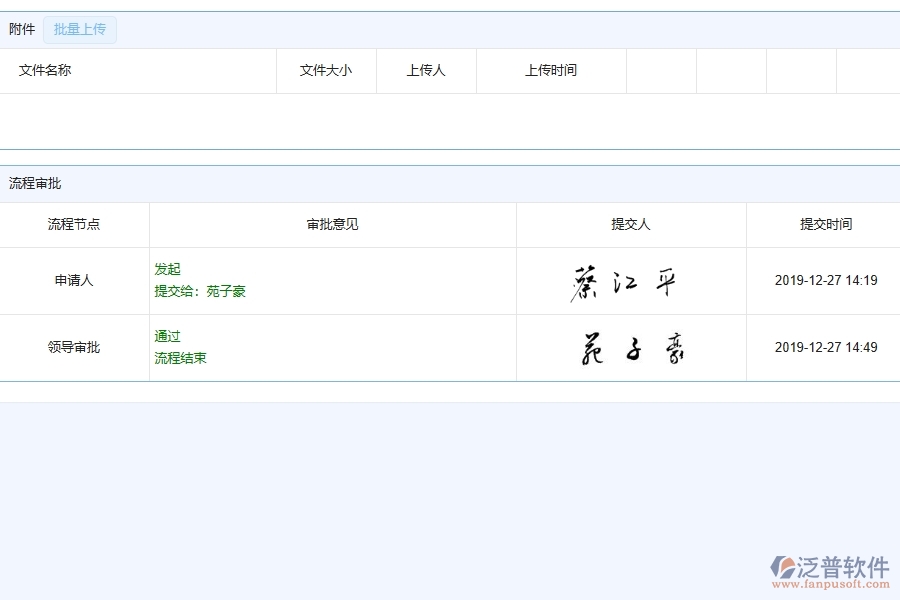Sort by the 文件名称 column header
This screenshot has height=600, width=900.
[x=45, y=70]
